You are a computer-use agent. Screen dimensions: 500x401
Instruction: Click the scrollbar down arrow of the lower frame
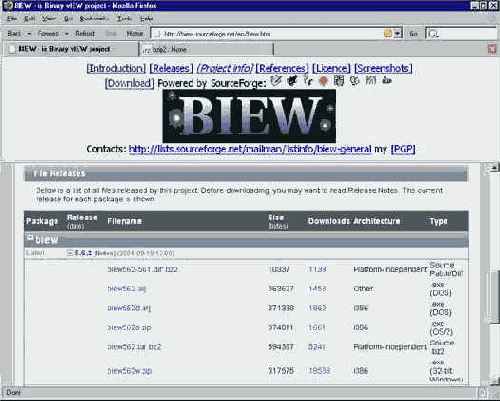pos(494,382)
